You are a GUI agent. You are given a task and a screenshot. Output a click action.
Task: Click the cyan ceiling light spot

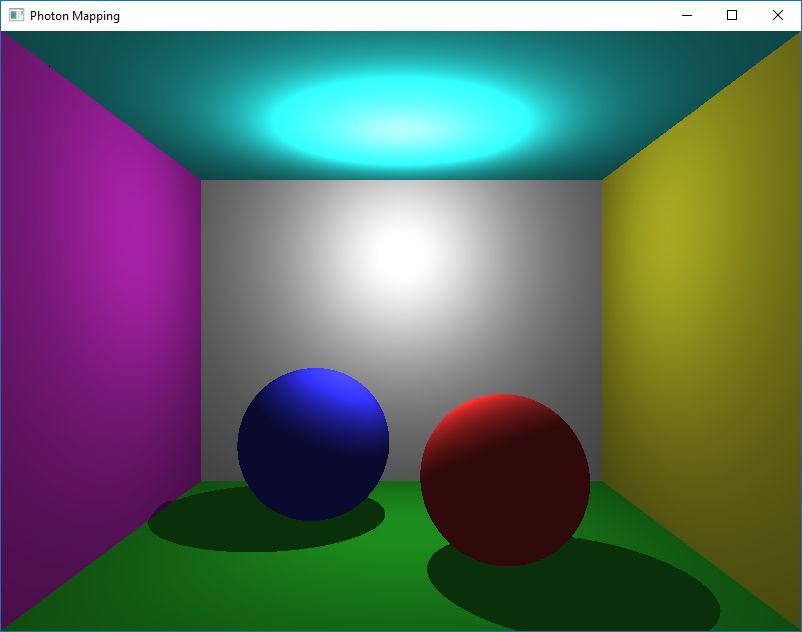400,121
